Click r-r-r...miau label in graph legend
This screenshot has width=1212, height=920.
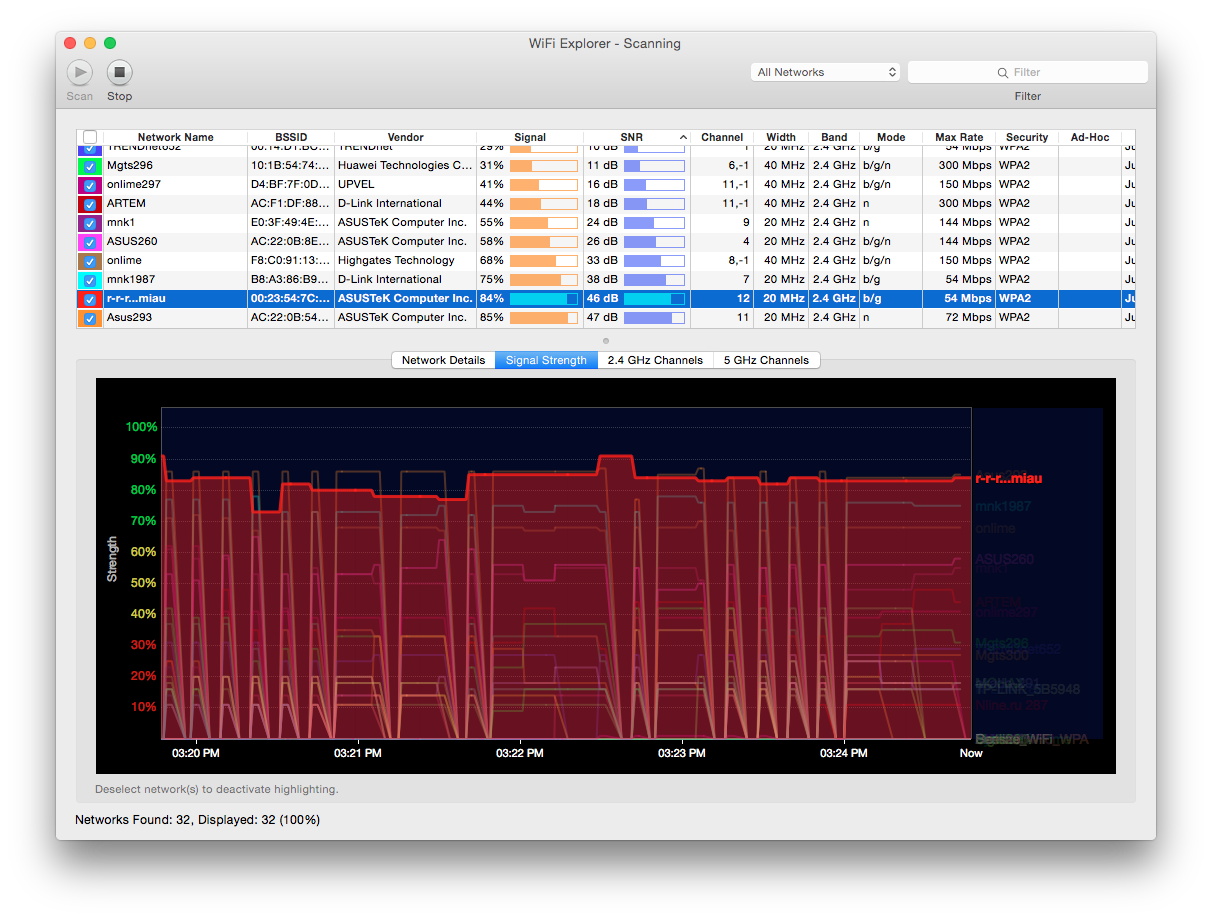point(1008,479)
